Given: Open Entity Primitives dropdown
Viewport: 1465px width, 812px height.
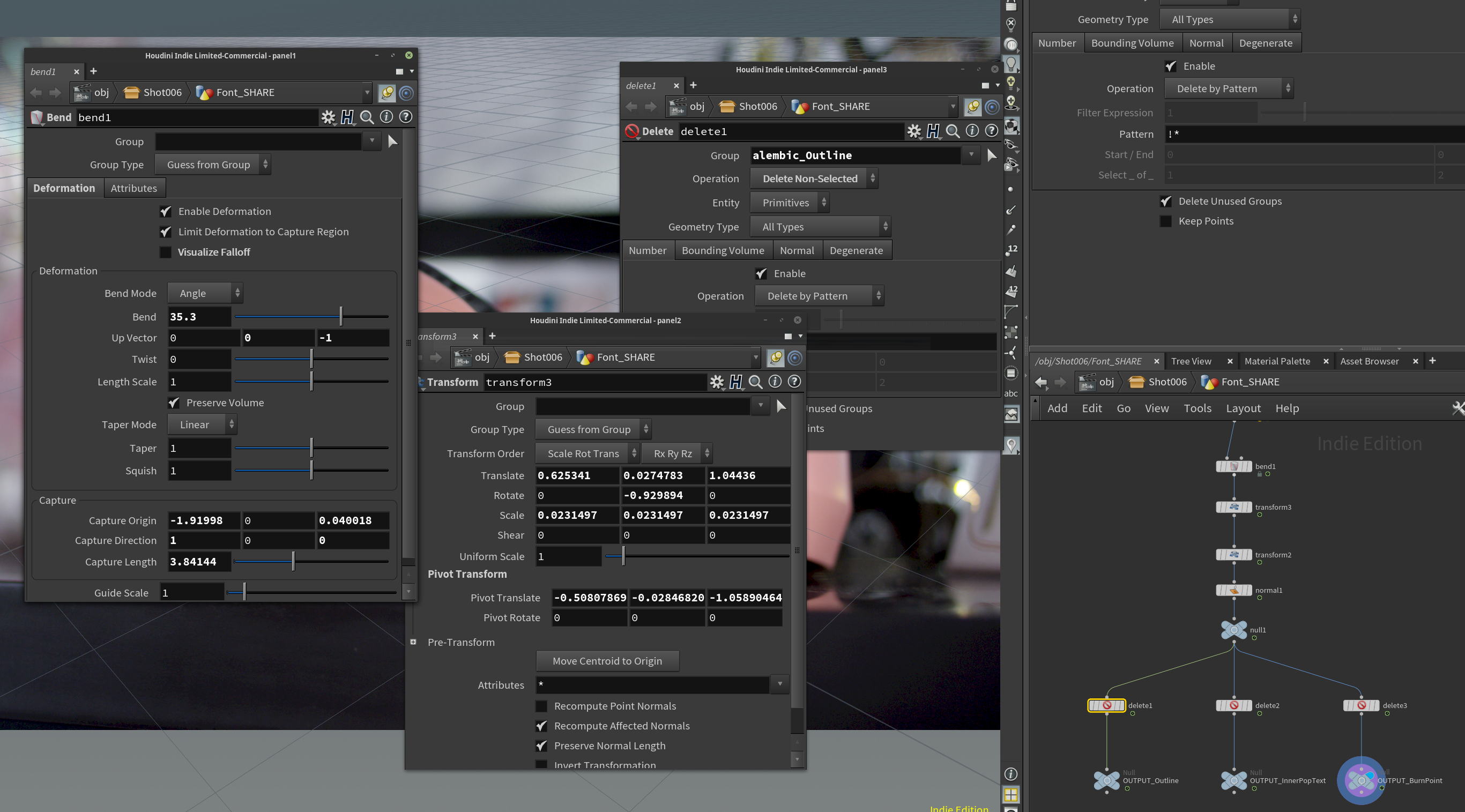Looking at the screenshot, I should pyautogui.click(x=790, y=203).
